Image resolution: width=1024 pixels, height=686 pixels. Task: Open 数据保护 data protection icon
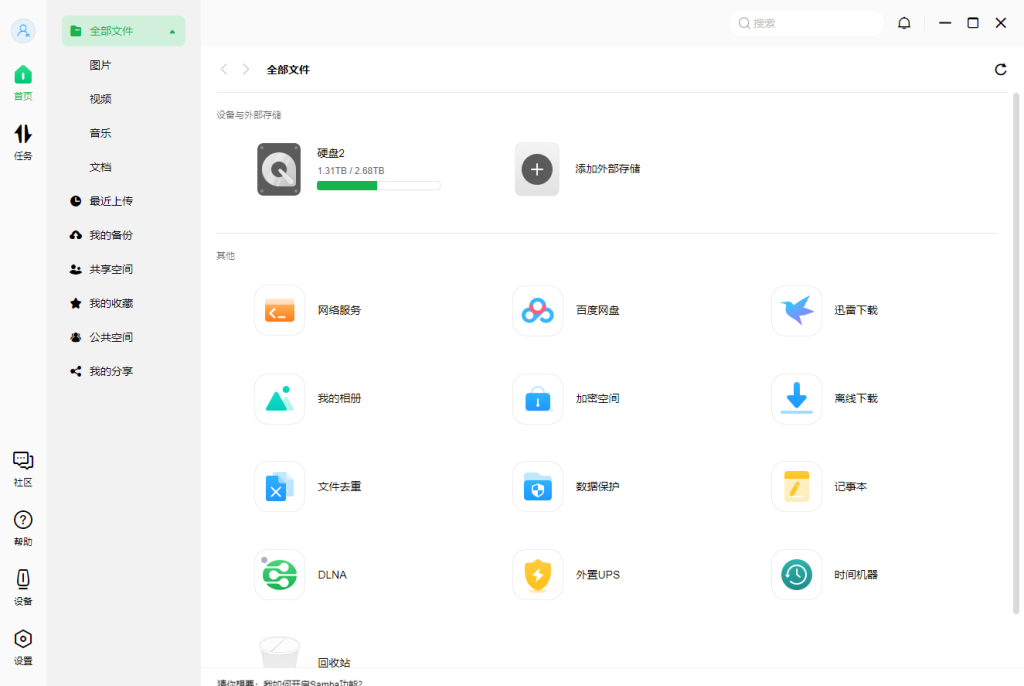coord(537,487)
